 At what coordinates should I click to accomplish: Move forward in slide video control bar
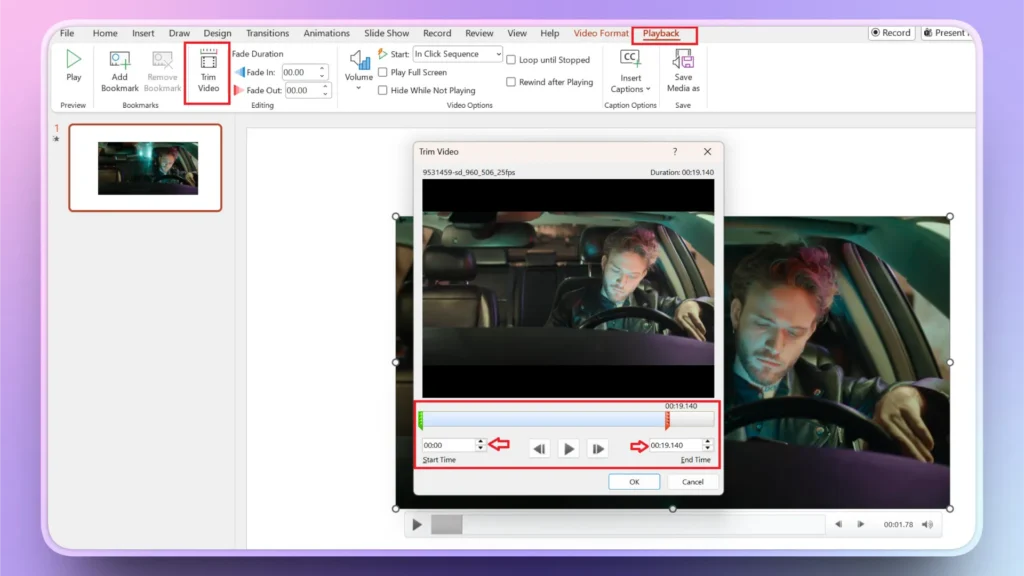861,524
